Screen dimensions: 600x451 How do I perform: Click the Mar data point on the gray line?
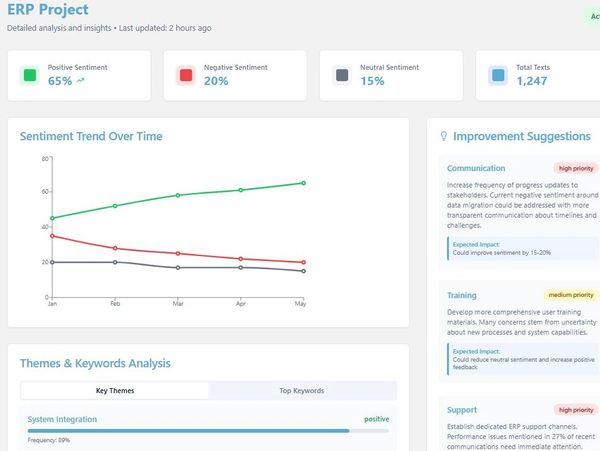[x=178, y=268]
